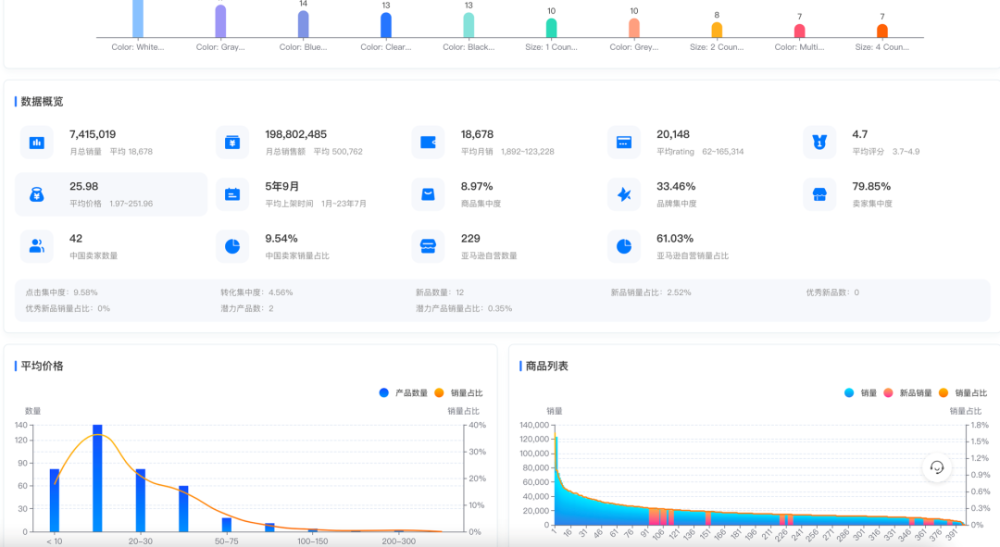Click the 50-75 price range bar

[x=226, y=525]
